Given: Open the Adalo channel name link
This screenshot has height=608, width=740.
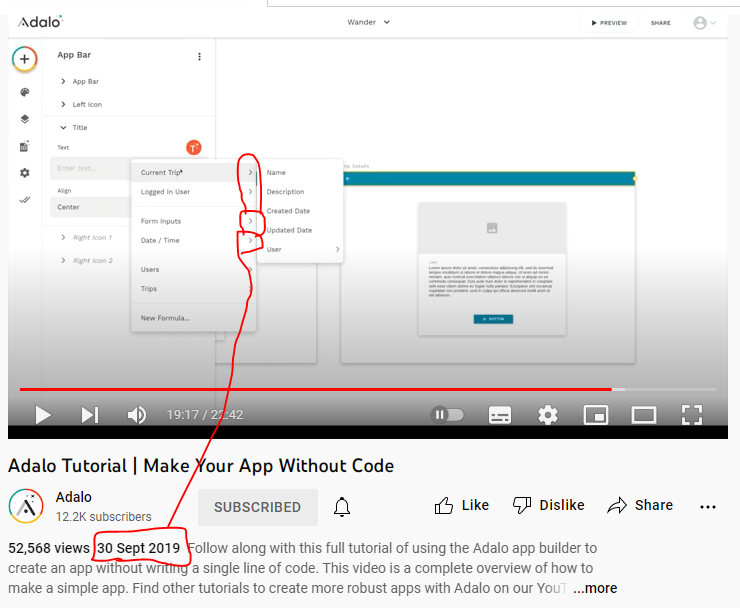Looking at the screenshot, I should 74,497.
